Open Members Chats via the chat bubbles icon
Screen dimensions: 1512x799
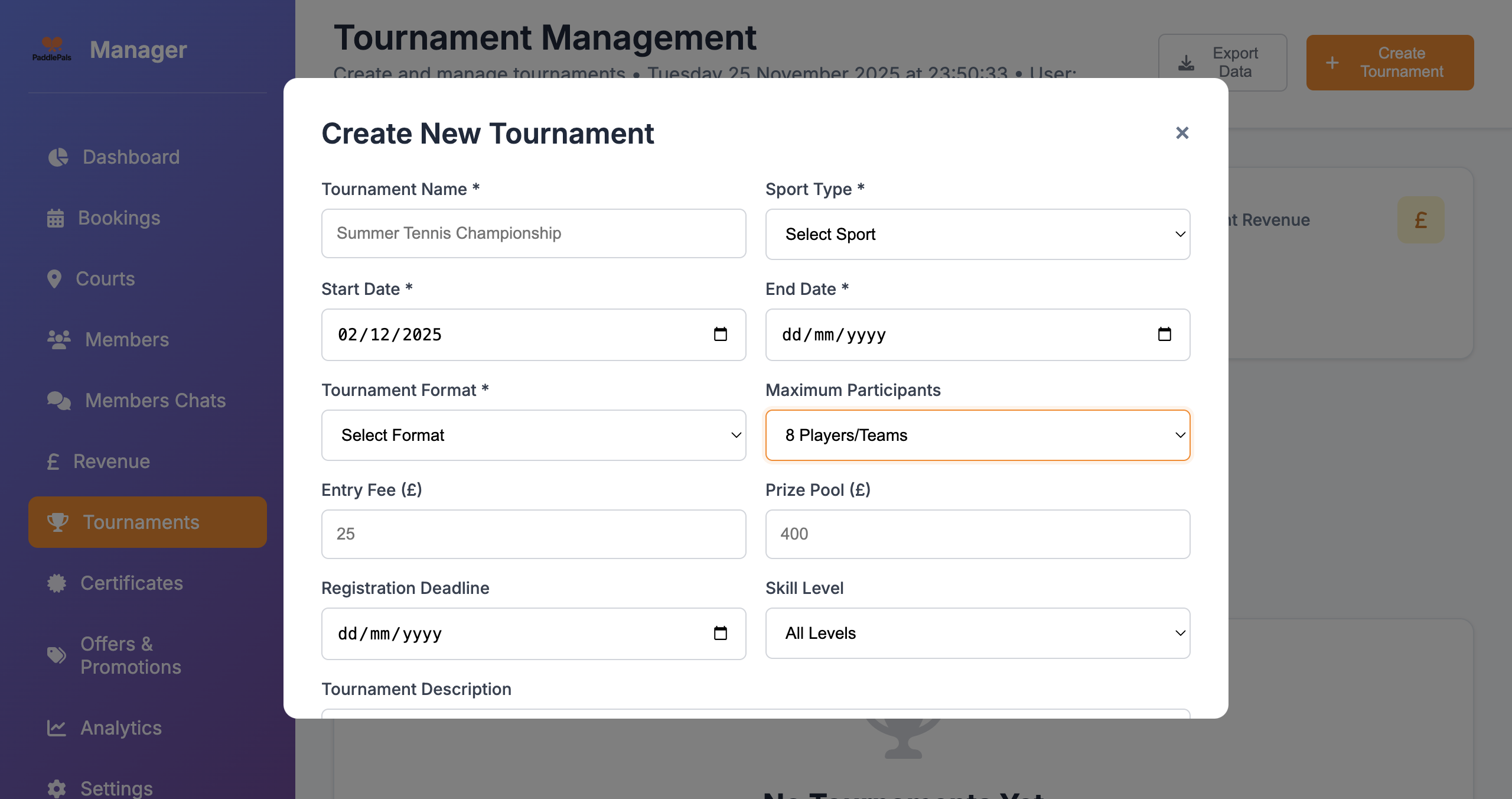(58, 400)
